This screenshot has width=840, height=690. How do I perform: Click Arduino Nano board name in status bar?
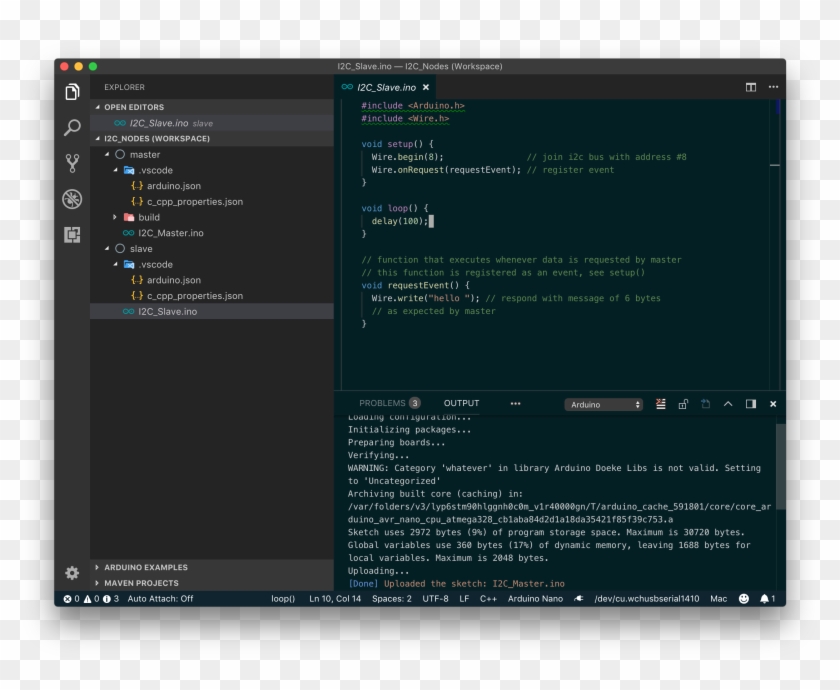[535, 599]
